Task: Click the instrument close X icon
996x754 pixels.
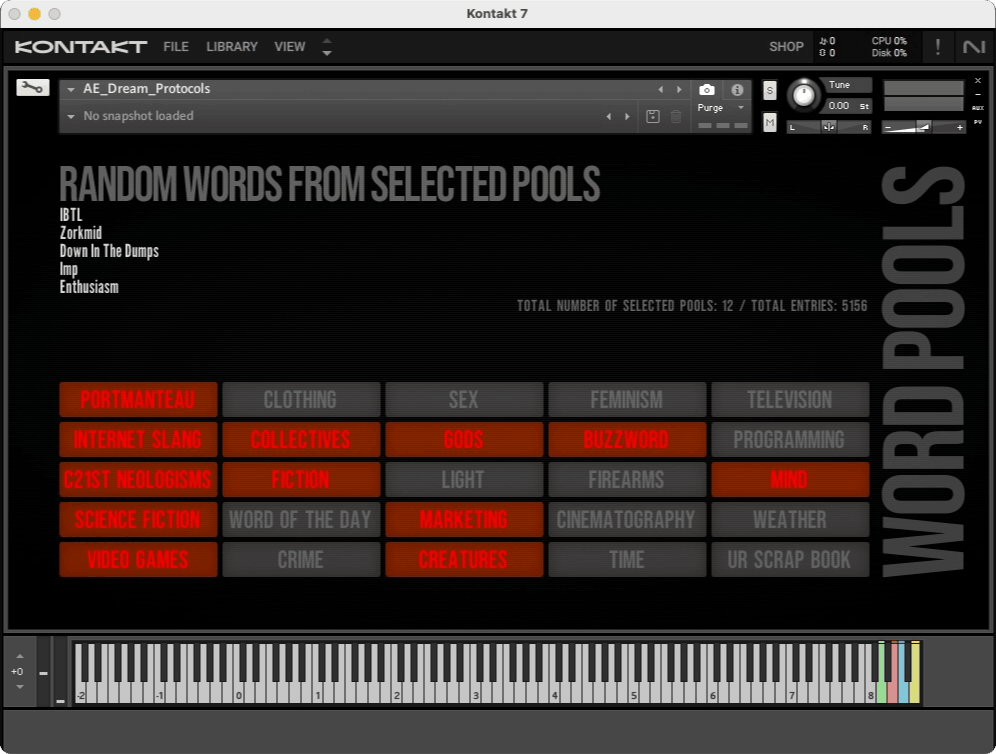Action: click(978, 81)
